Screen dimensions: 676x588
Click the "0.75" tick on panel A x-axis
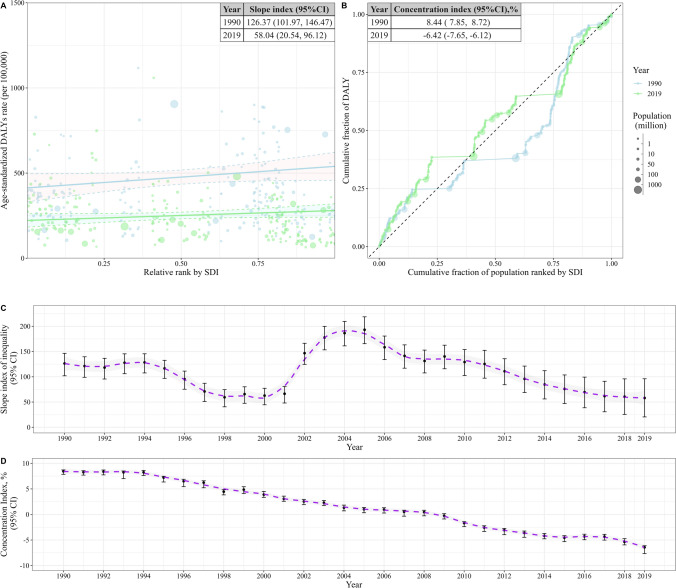click(258, 264)
